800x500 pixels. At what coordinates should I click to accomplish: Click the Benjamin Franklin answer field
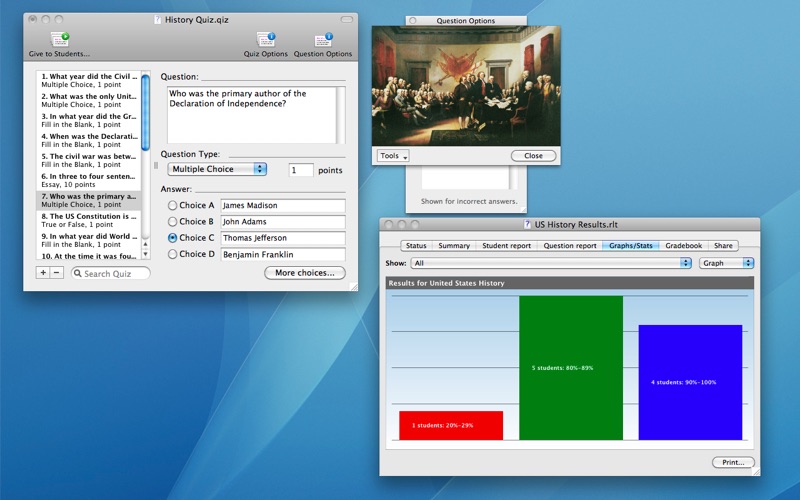283,254
